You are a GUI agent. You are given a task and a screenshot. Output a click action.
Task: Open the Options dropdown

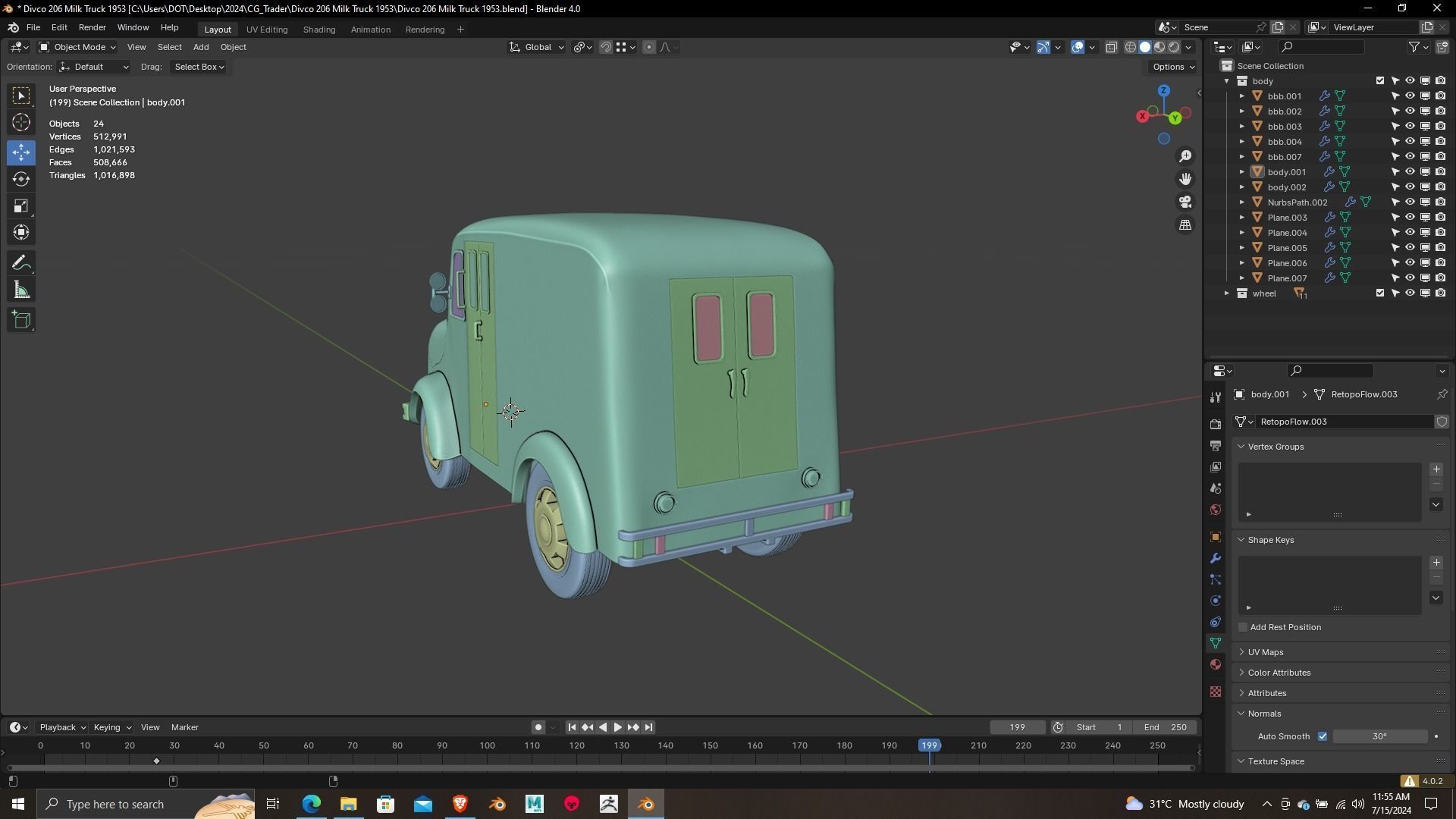[1172, 67]
